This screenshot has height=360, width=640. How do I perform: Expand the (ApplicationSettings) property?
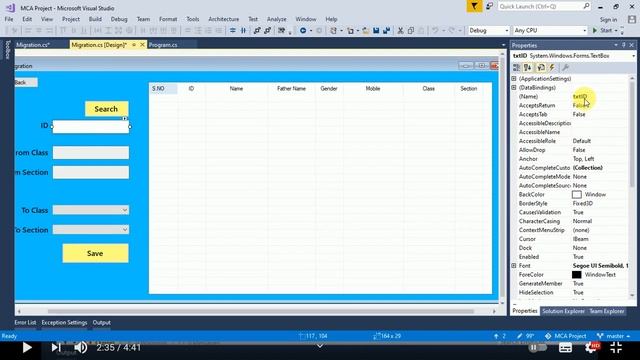coord(514,78)
